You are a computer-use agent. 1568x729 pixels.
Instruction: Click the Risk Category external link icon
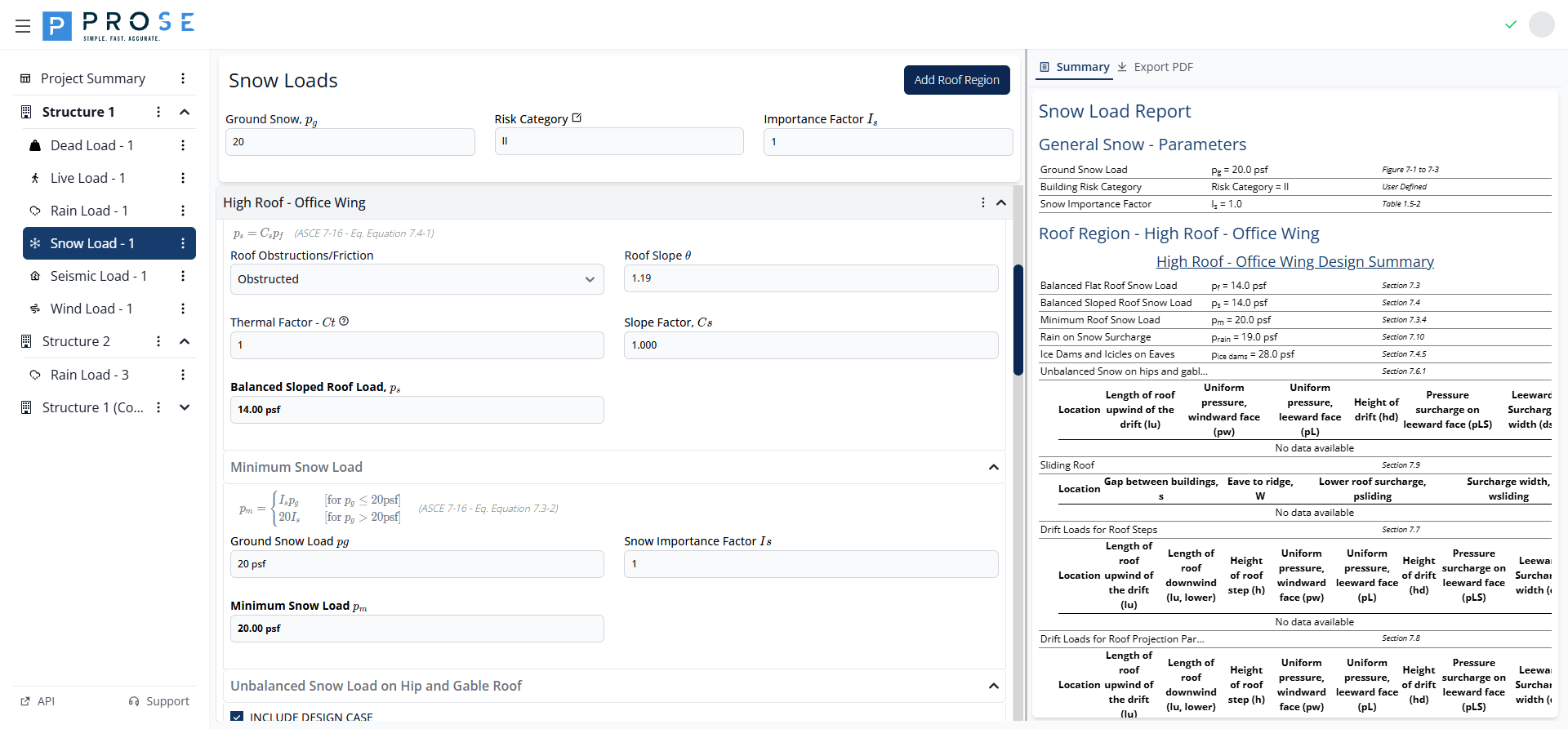point(577,118)
